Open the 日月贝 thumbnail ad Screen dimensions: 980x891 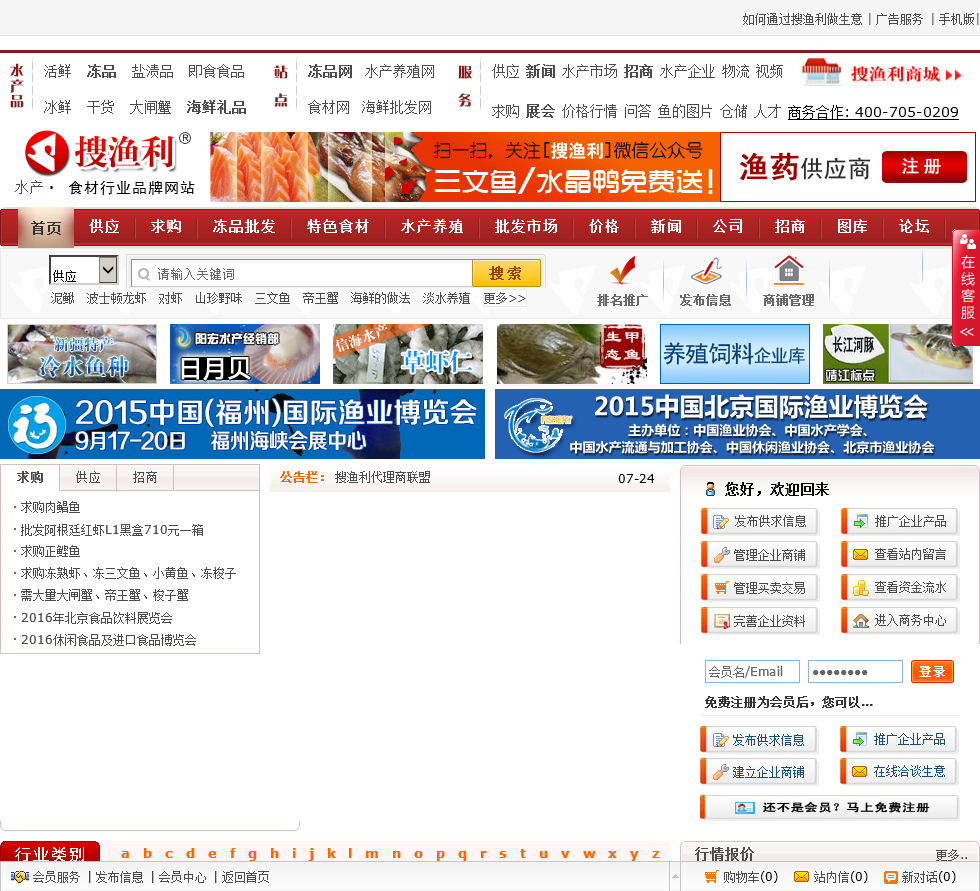(245, 354)
